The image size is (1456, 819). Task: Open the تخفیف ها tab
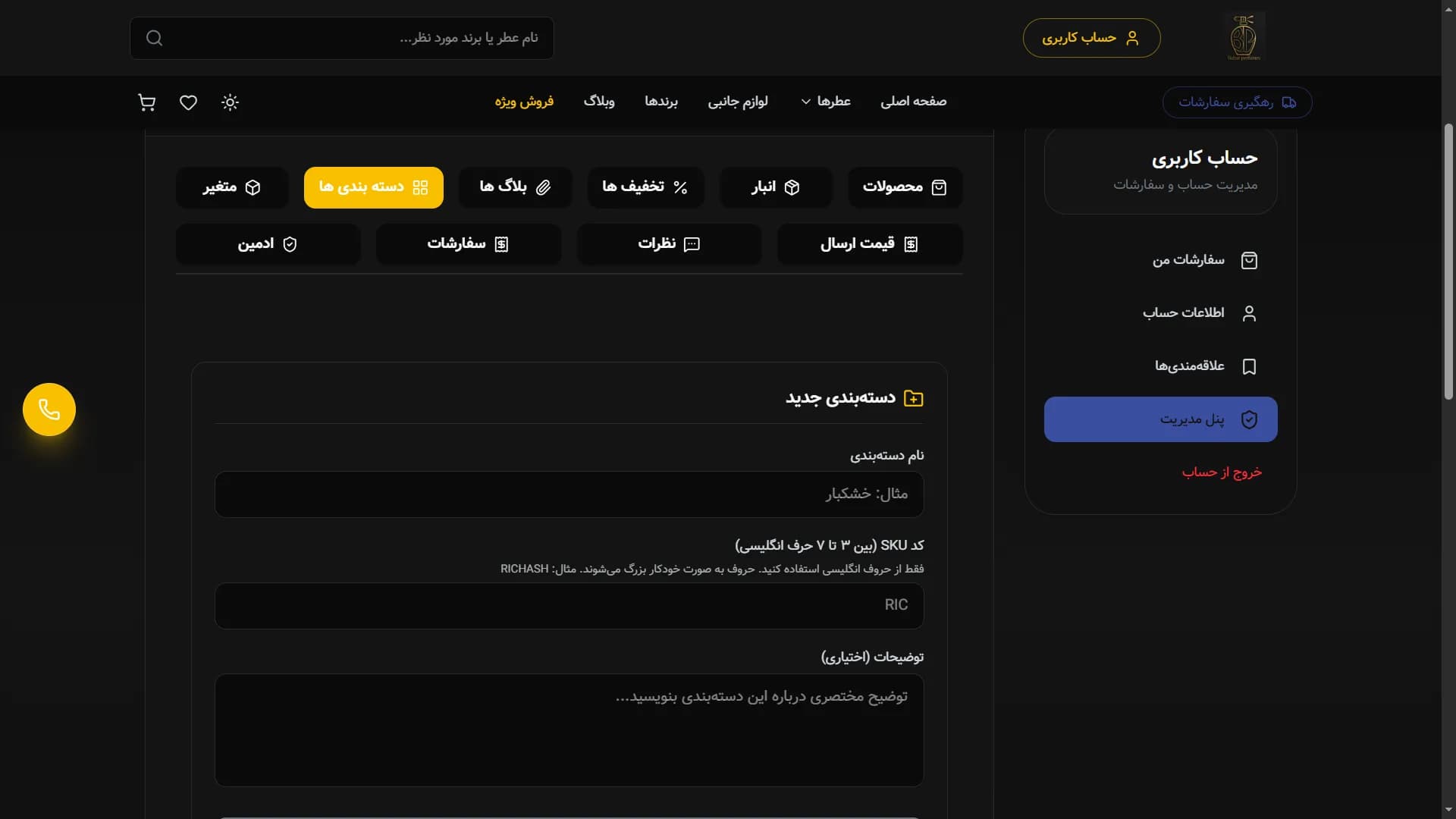(x=645, y=187)
